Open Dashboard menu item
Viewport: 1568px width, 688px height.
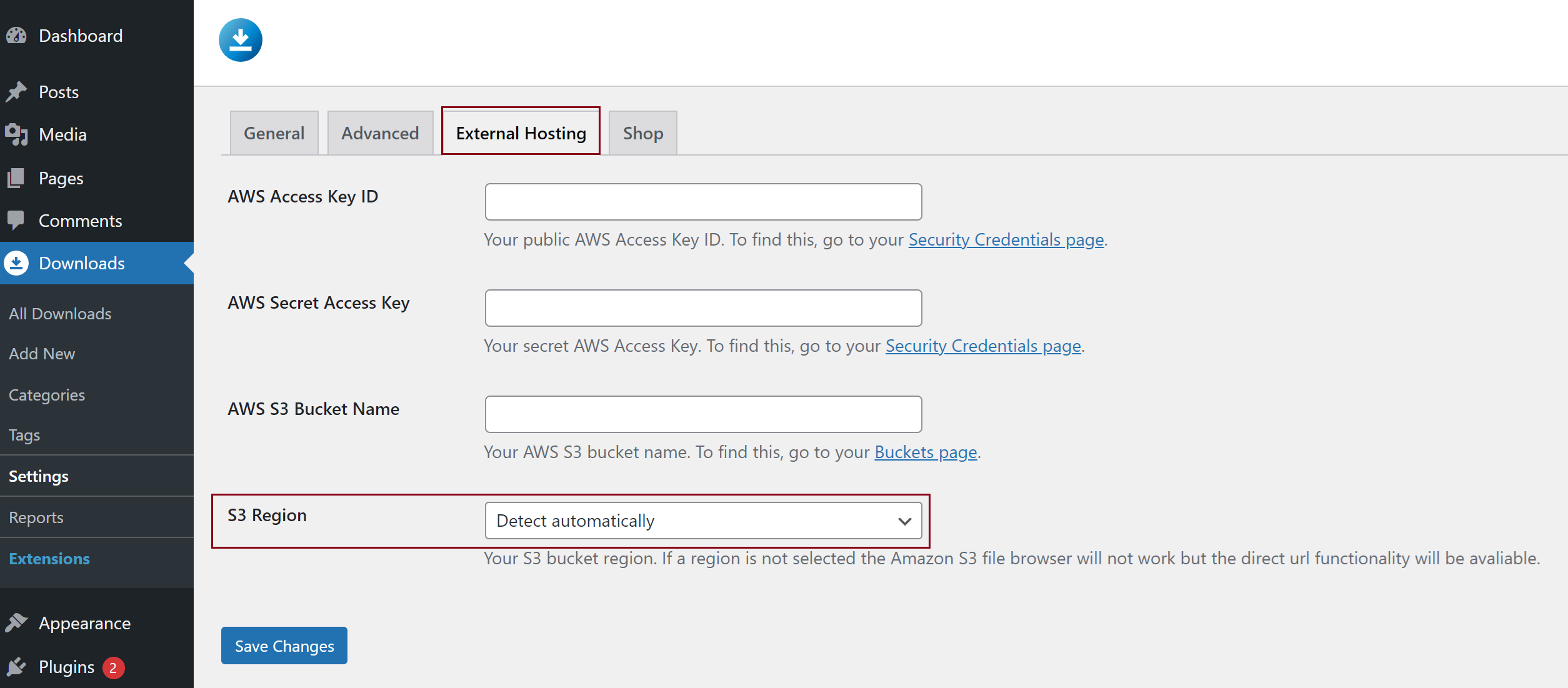tap(97, 36)
